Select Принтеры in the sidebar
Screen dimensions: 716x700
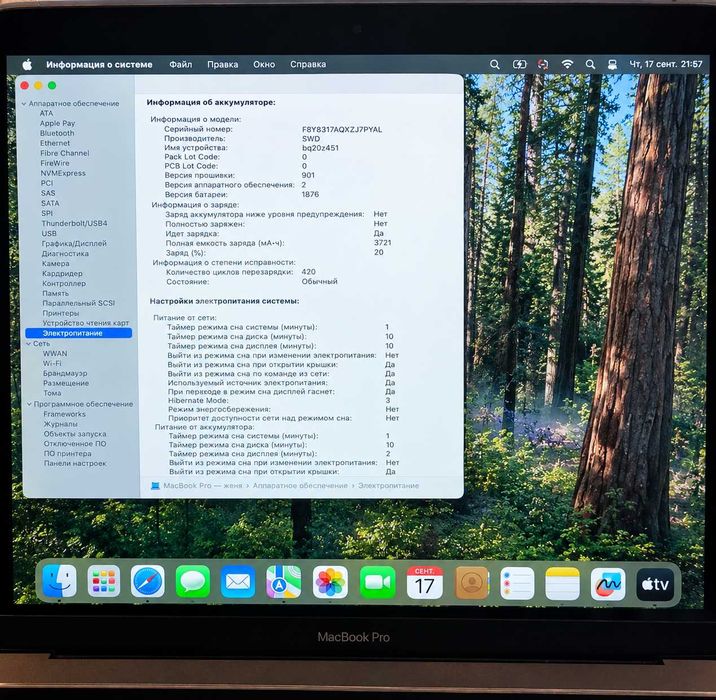(61, 313)
